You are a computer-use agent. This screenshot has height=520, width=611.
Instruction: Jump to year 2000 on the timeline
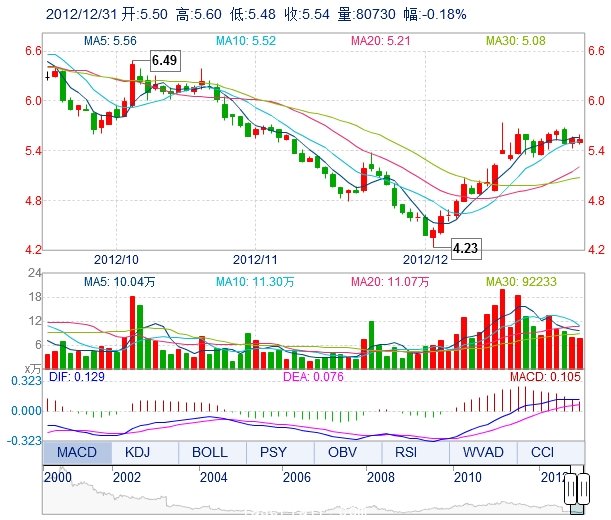click(x=56, y=477)
